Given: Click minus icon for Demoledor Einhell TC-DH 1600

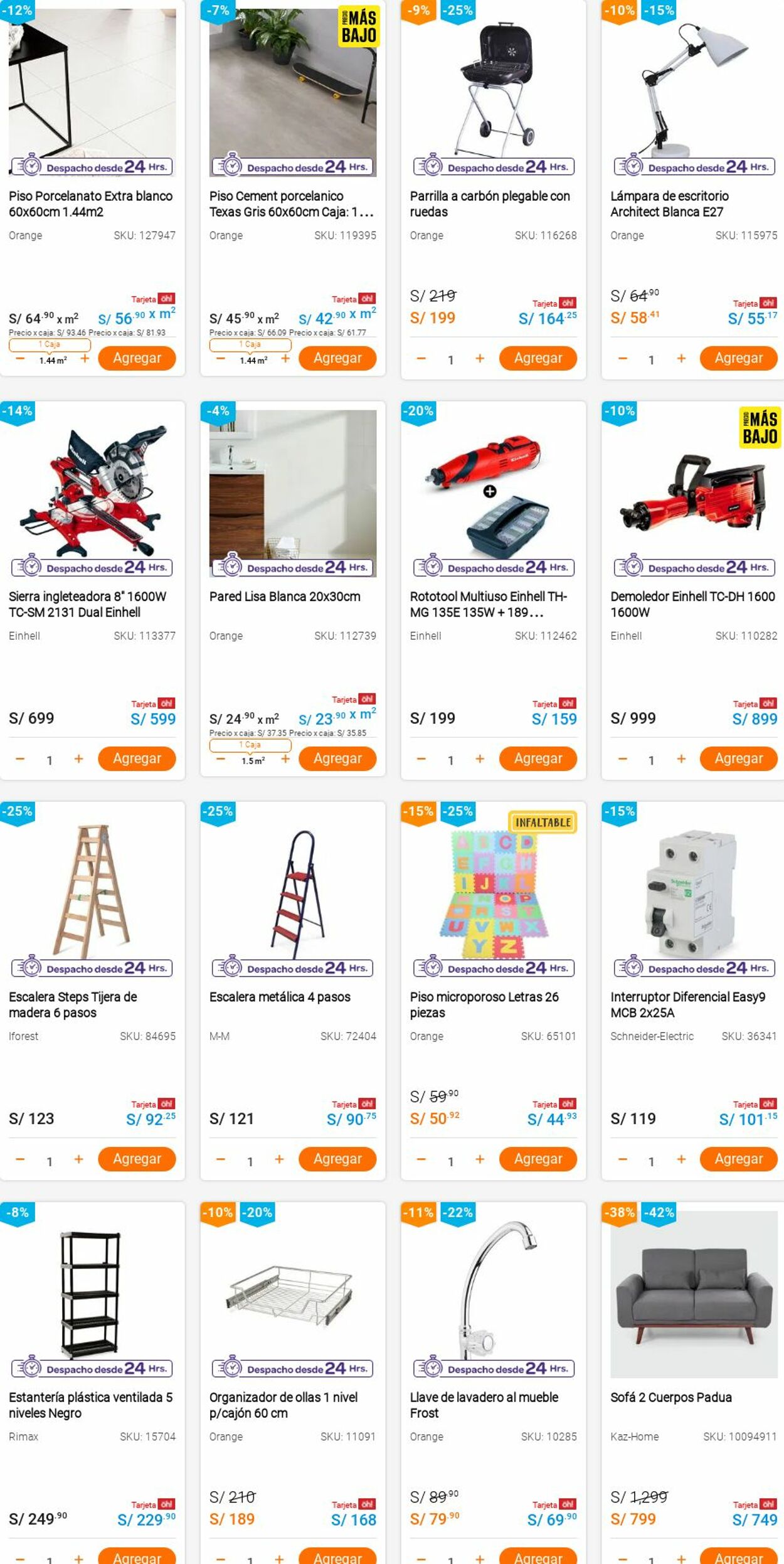Looking at the screenshot, I should click(622, 758).
